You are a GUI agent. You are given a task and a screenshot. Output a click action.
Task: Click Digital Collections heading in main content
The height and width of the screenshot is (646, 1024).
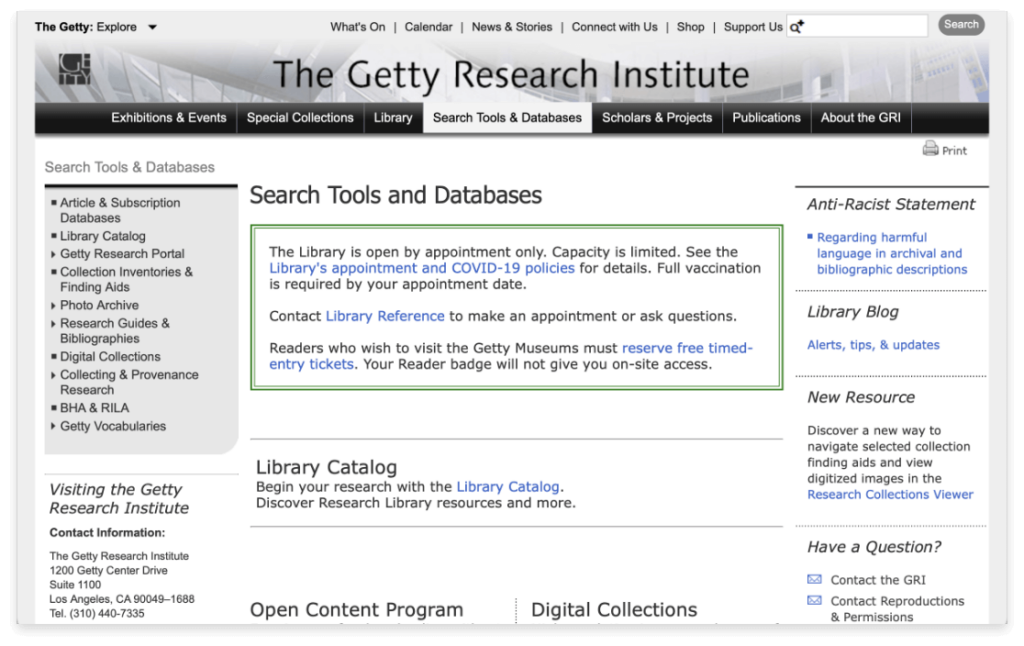pyautogui.click(x=614, y=609)
